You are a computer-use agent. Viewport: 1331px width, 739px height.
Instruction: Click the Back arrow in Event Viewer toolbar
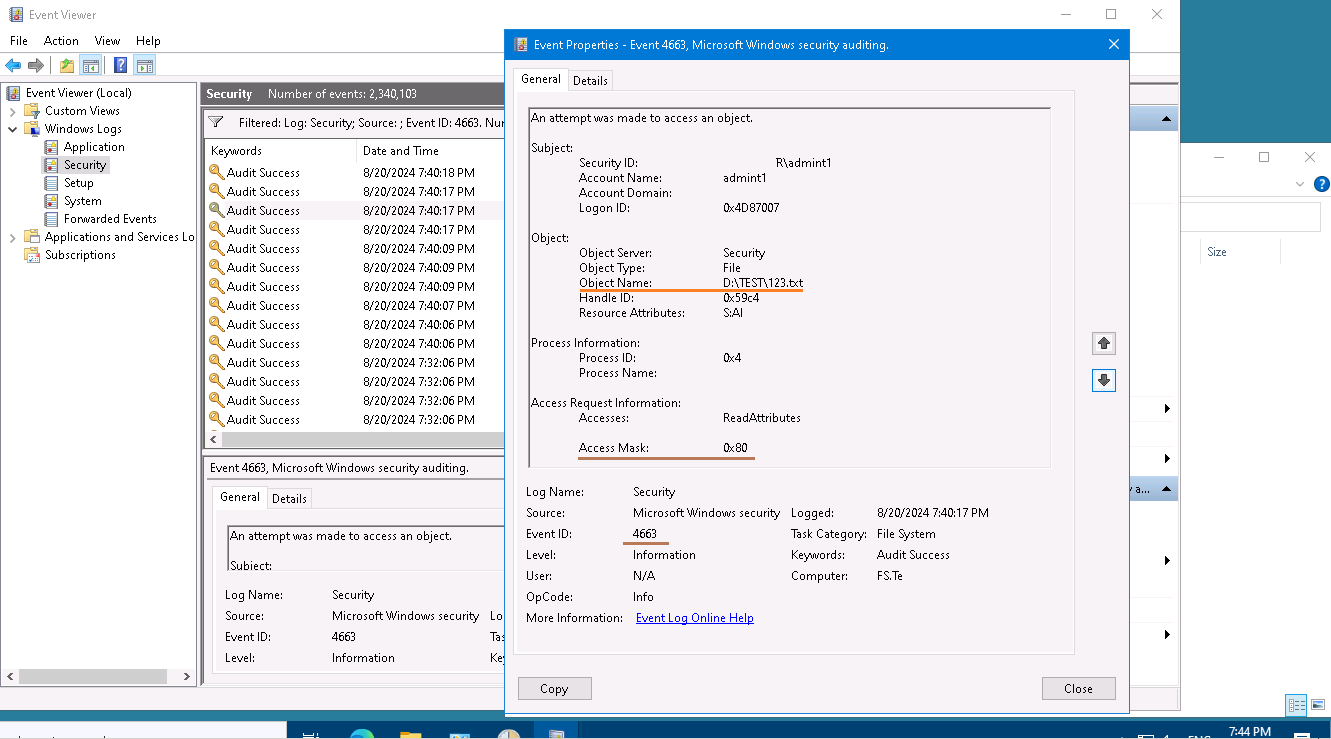(x=13, y=66)
